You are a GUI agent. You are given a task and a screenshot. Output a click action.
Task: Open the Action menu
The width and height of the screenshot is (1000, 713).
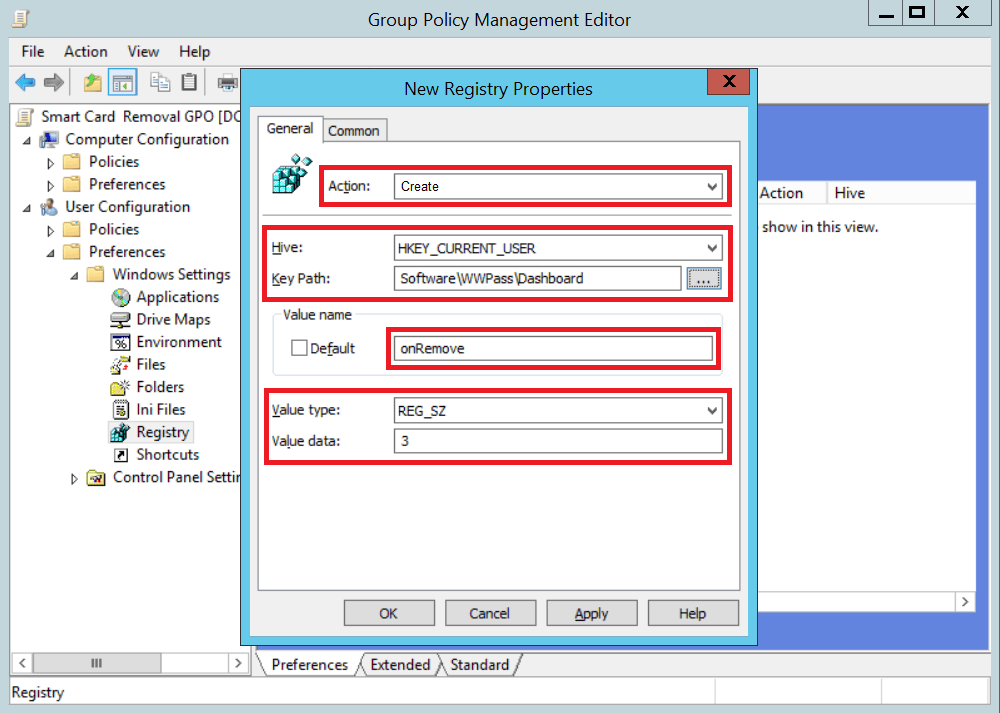point(85,51)
